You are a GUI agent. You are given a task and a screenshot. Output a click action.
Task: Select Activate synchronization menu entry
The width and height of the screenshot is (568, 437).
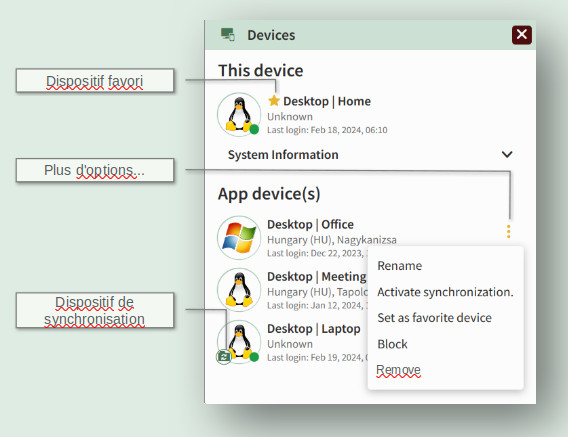click(445, 292)
